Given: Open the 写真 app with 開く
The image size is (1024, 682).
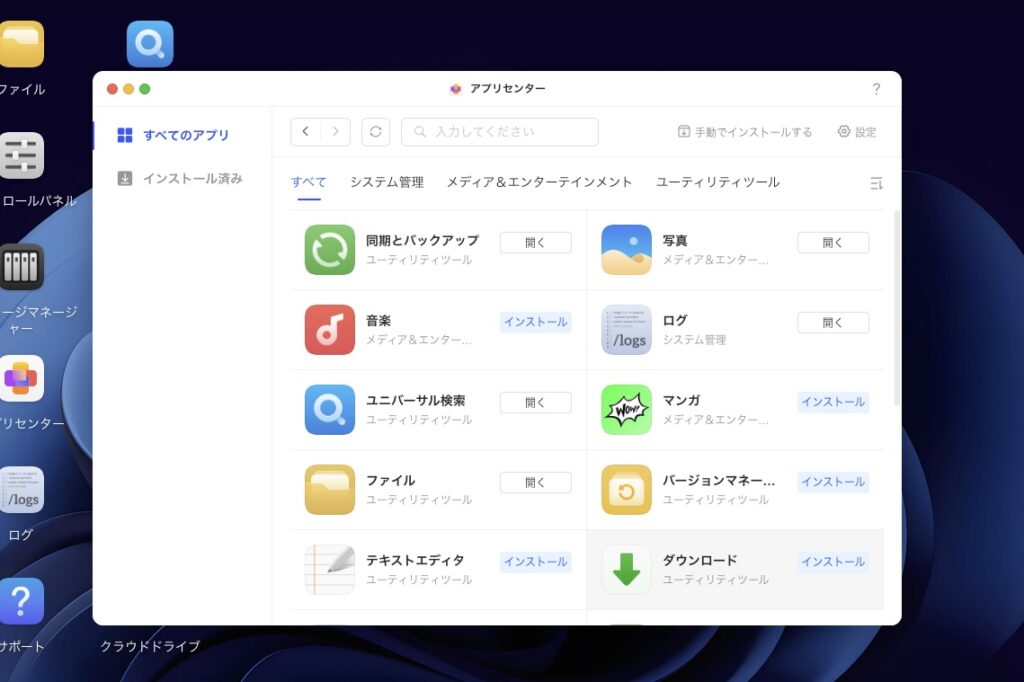Looking at the screenshot, I should (832, 242).
